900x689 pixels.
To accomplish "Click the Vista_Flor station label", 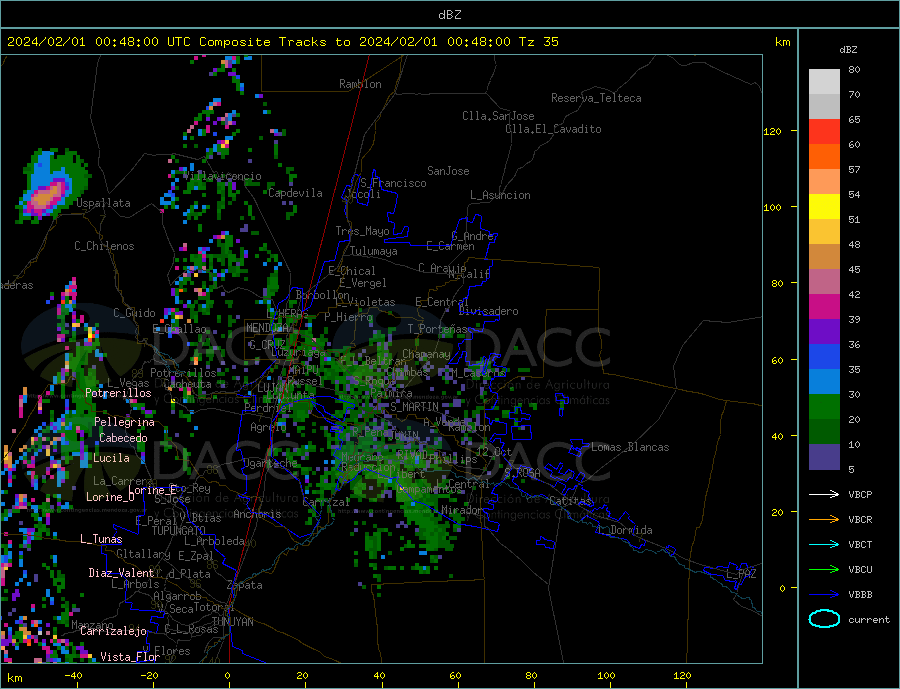I will (x=130, y=657).
